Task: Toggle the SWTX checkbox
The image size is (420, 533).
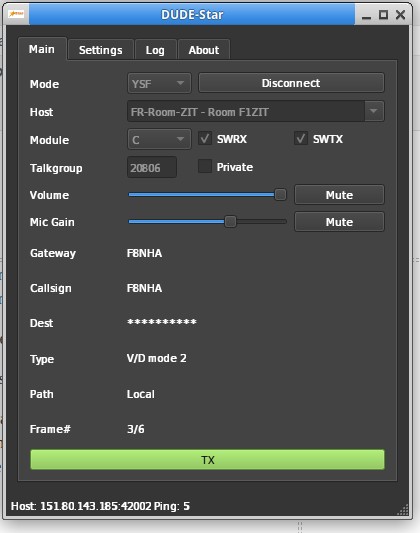Action: (x=301, y=139)
